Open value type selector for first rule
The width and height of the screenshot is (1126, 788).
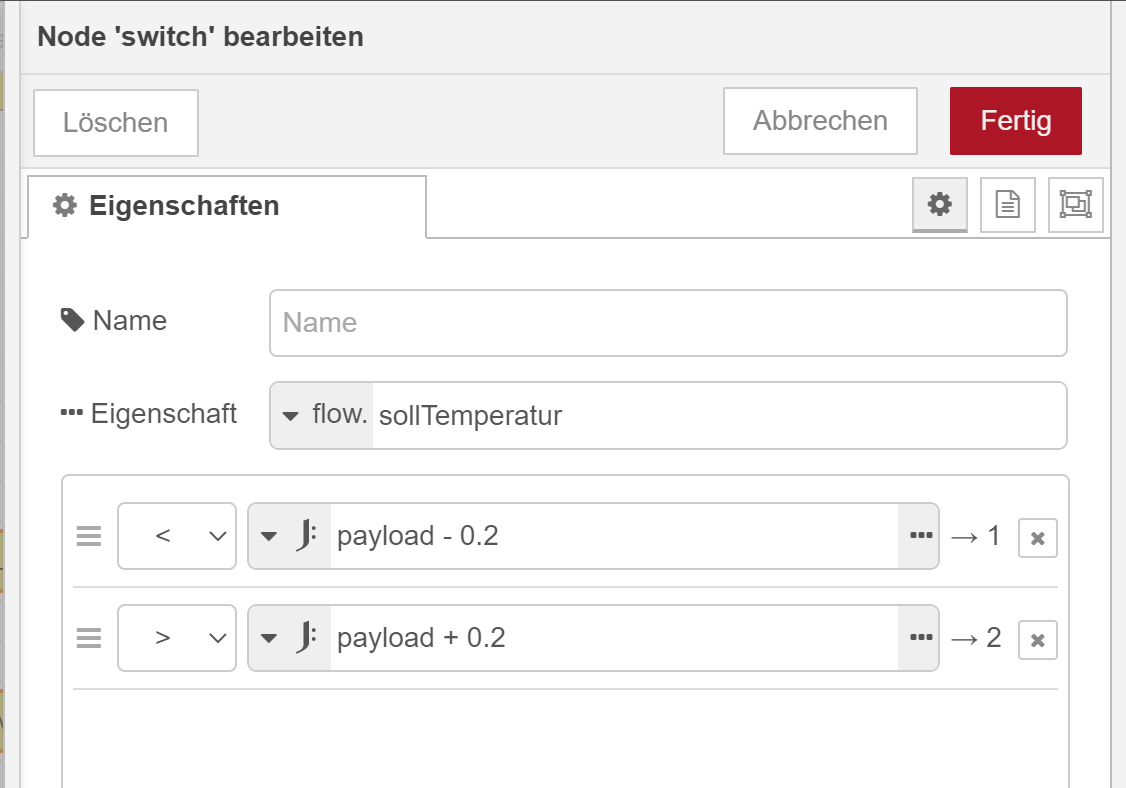(x=289, y=536)
